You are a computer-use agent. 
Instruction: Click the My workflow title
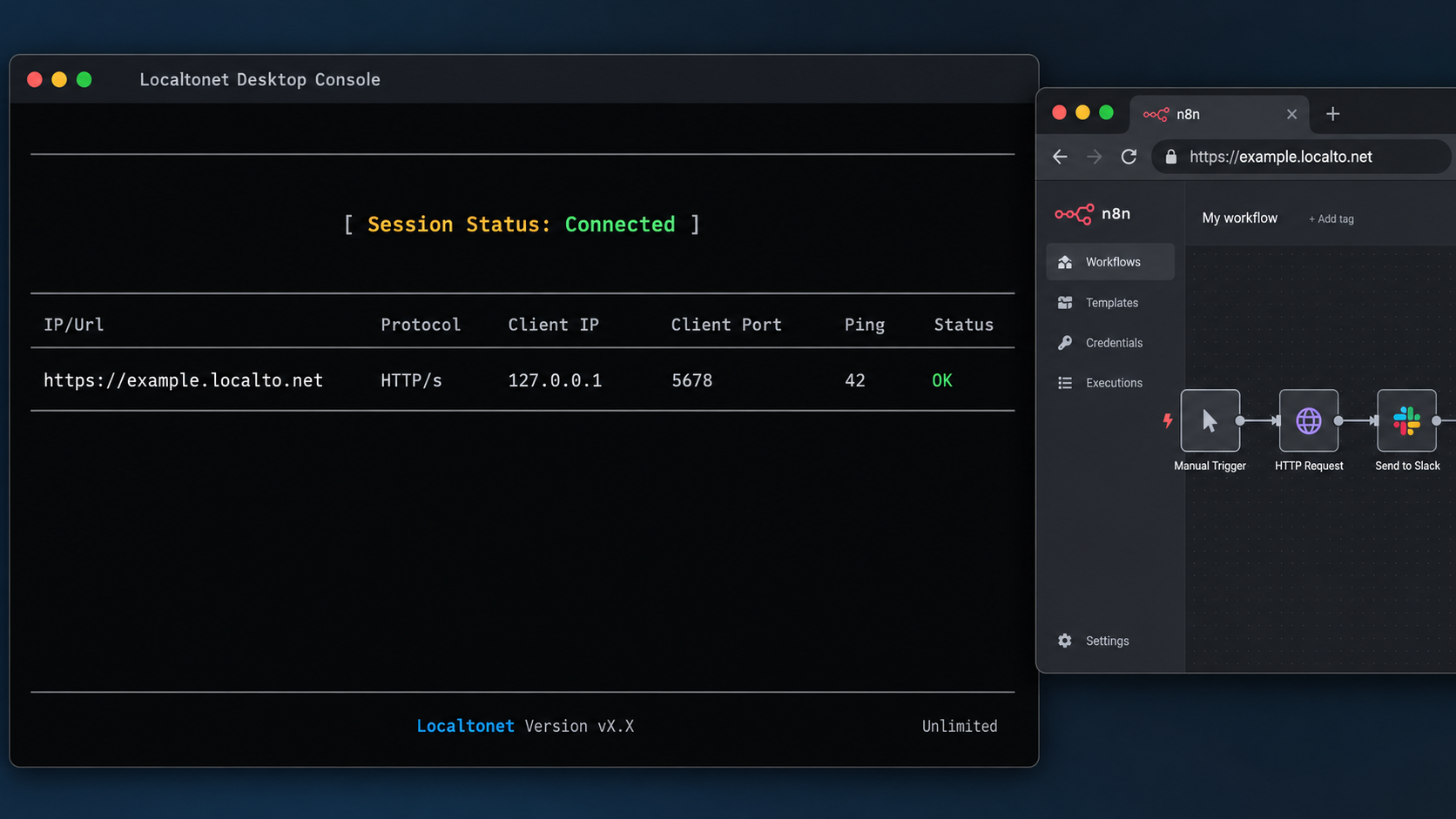point(1240,218)
